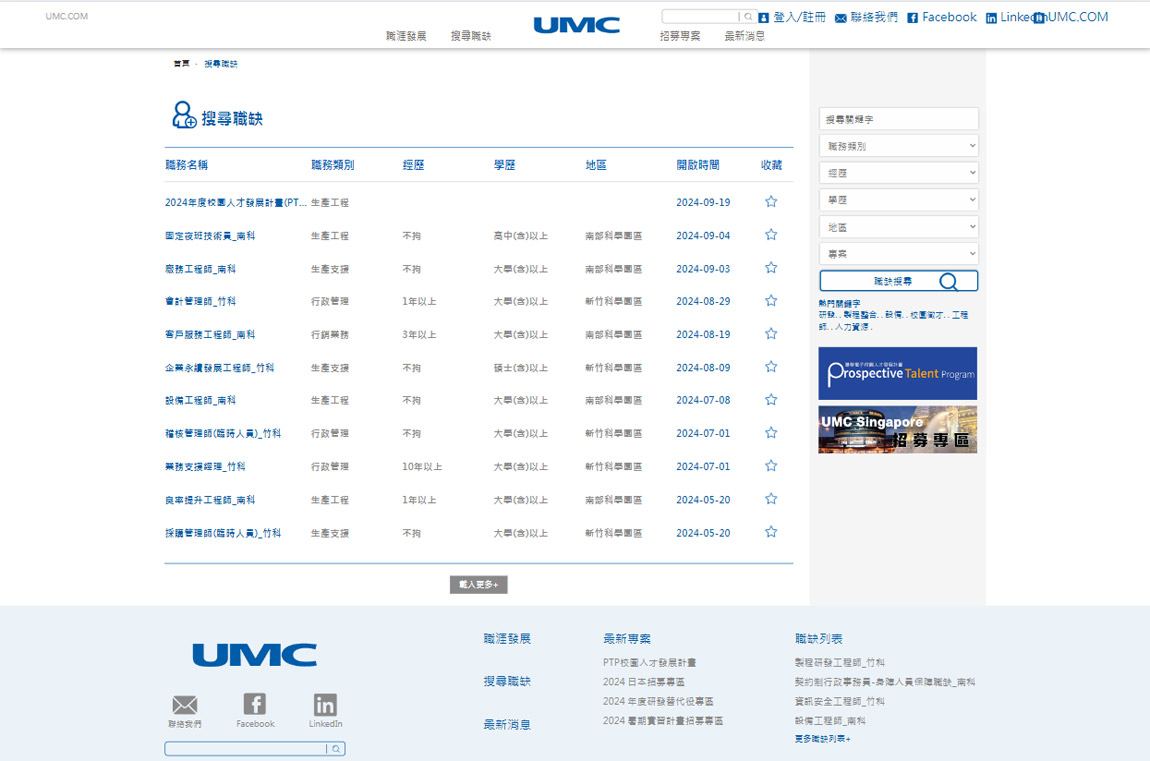Click the 載入更多+ button

pos(479,584)
